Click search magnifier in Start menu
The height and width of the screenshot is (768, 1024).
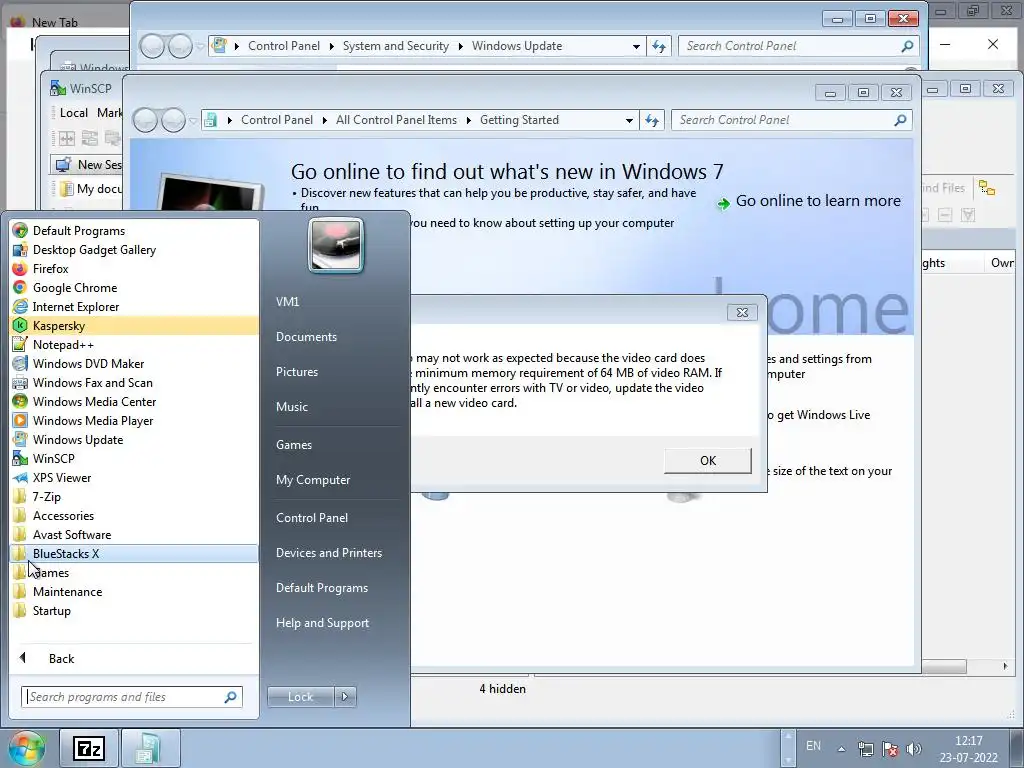(231, 697)
